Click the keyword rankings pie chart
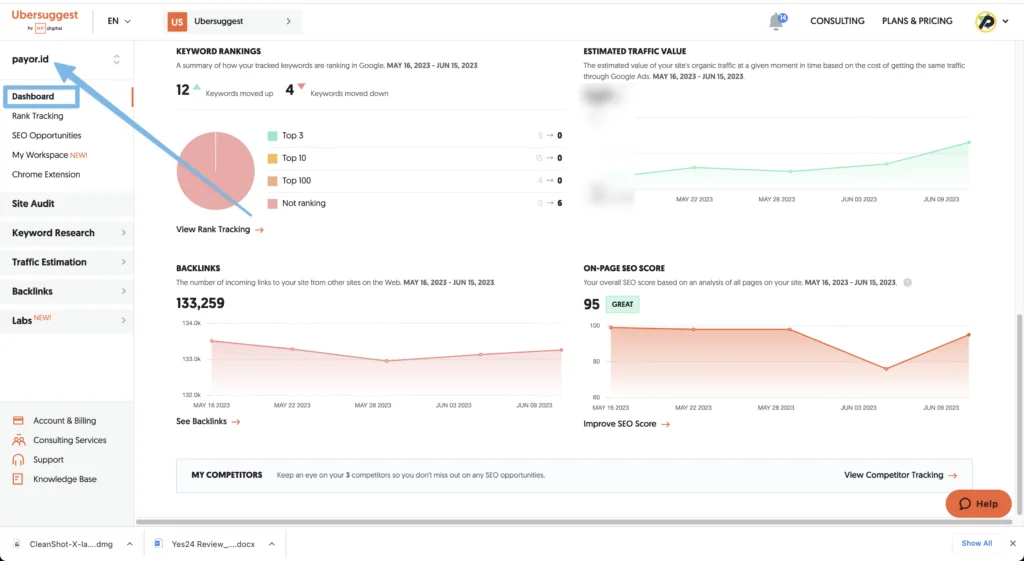 (x=216, y=171)
